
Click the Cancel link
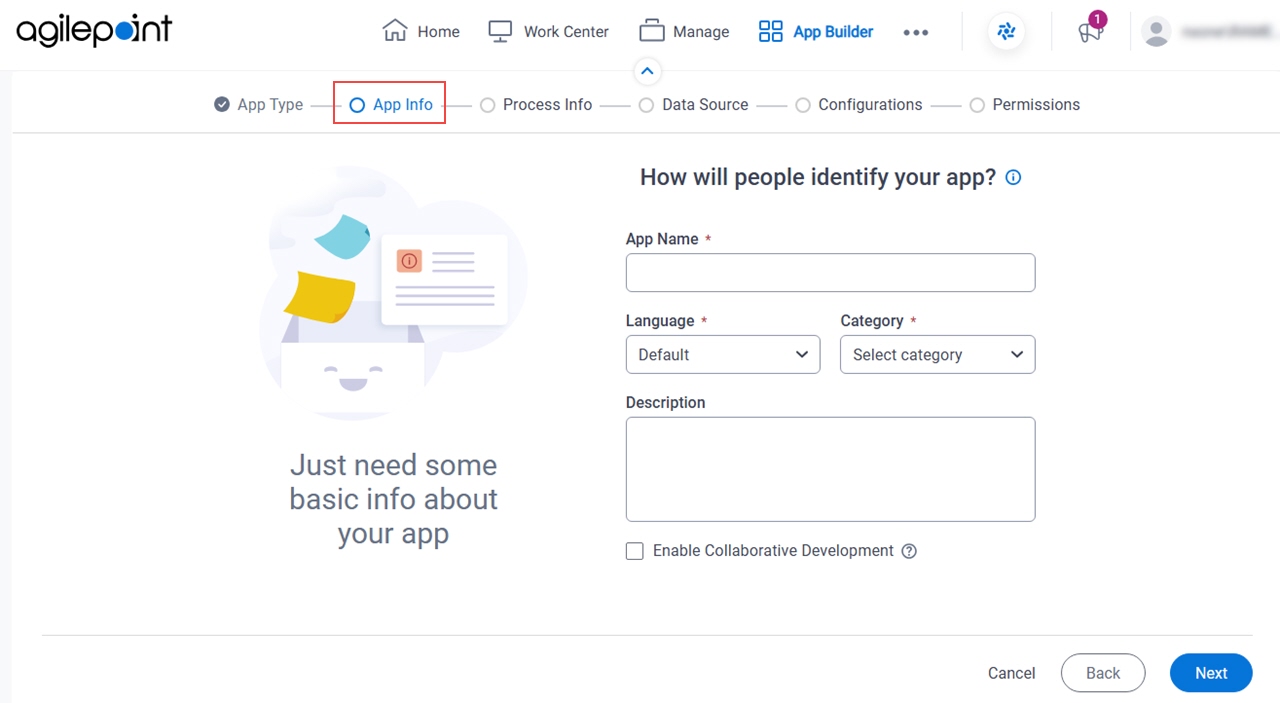(1011, 673)
